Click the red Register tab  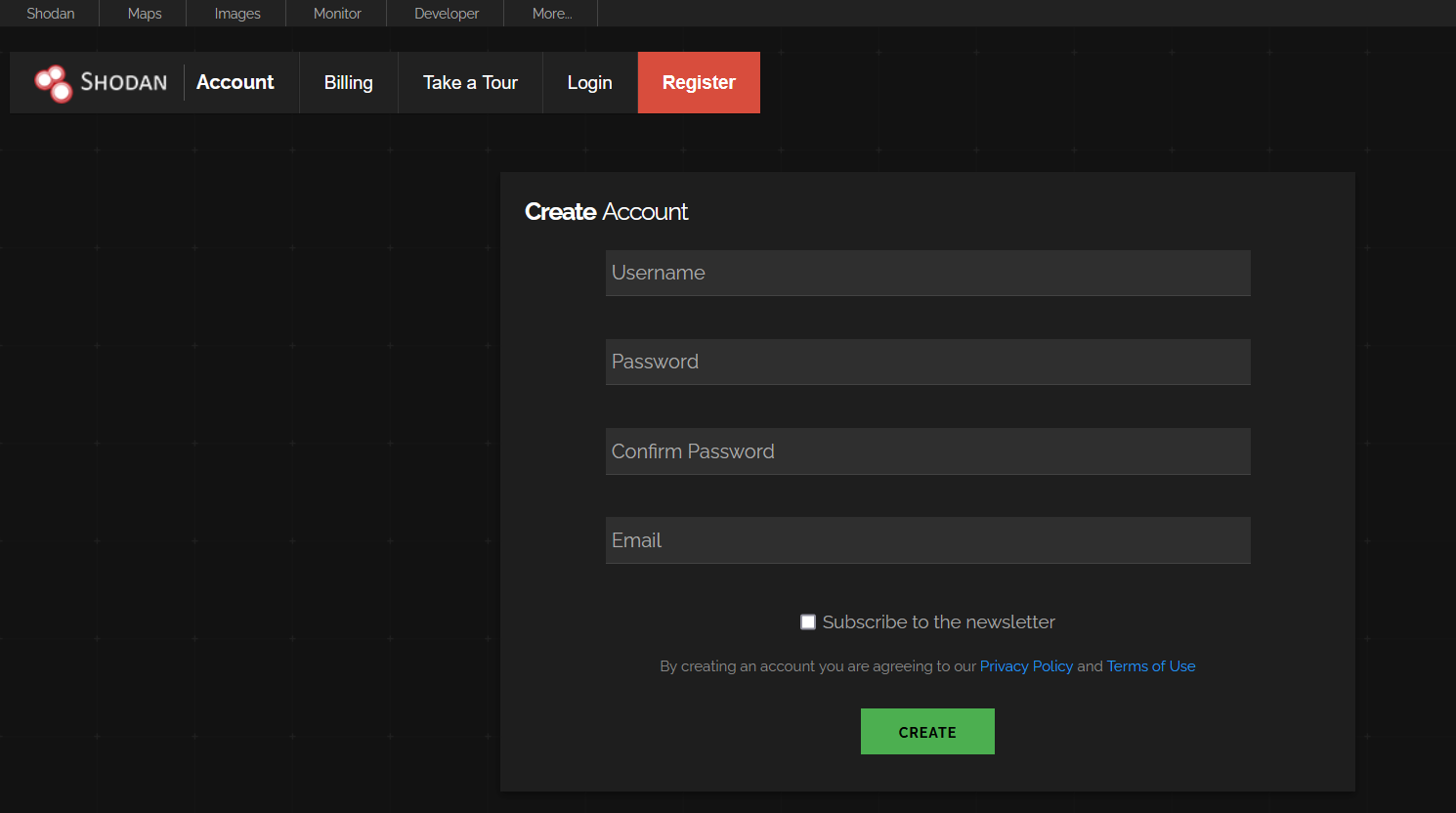(x=699, y=83)
